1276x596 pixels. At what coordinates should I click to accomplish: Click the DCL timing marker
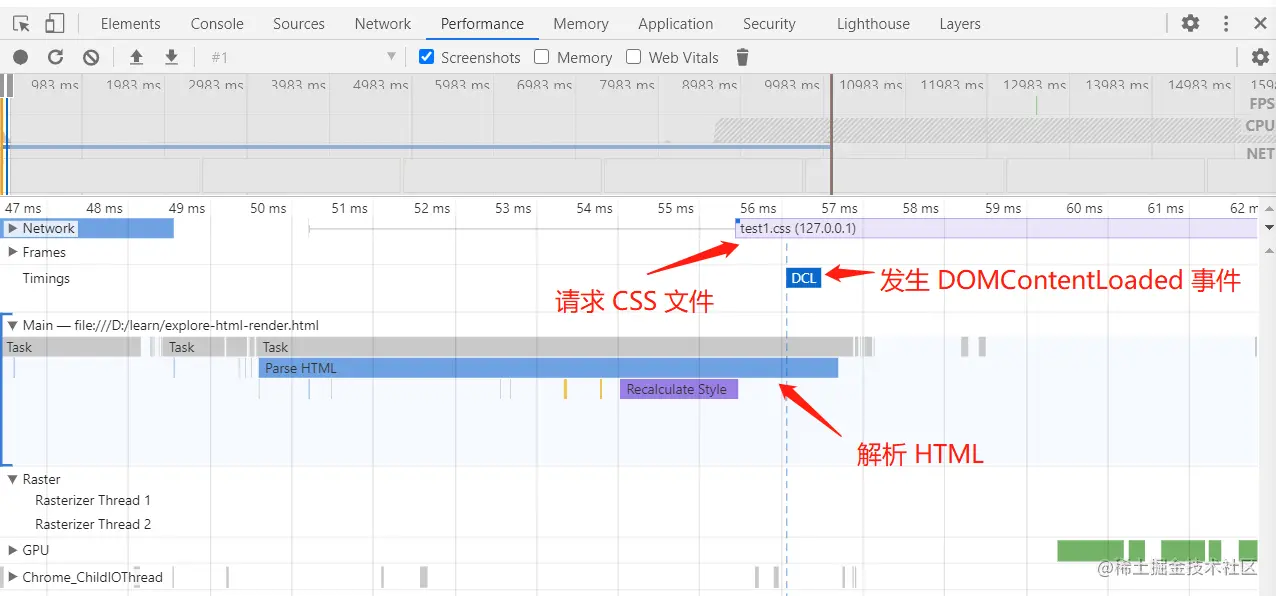click(804, 278)
